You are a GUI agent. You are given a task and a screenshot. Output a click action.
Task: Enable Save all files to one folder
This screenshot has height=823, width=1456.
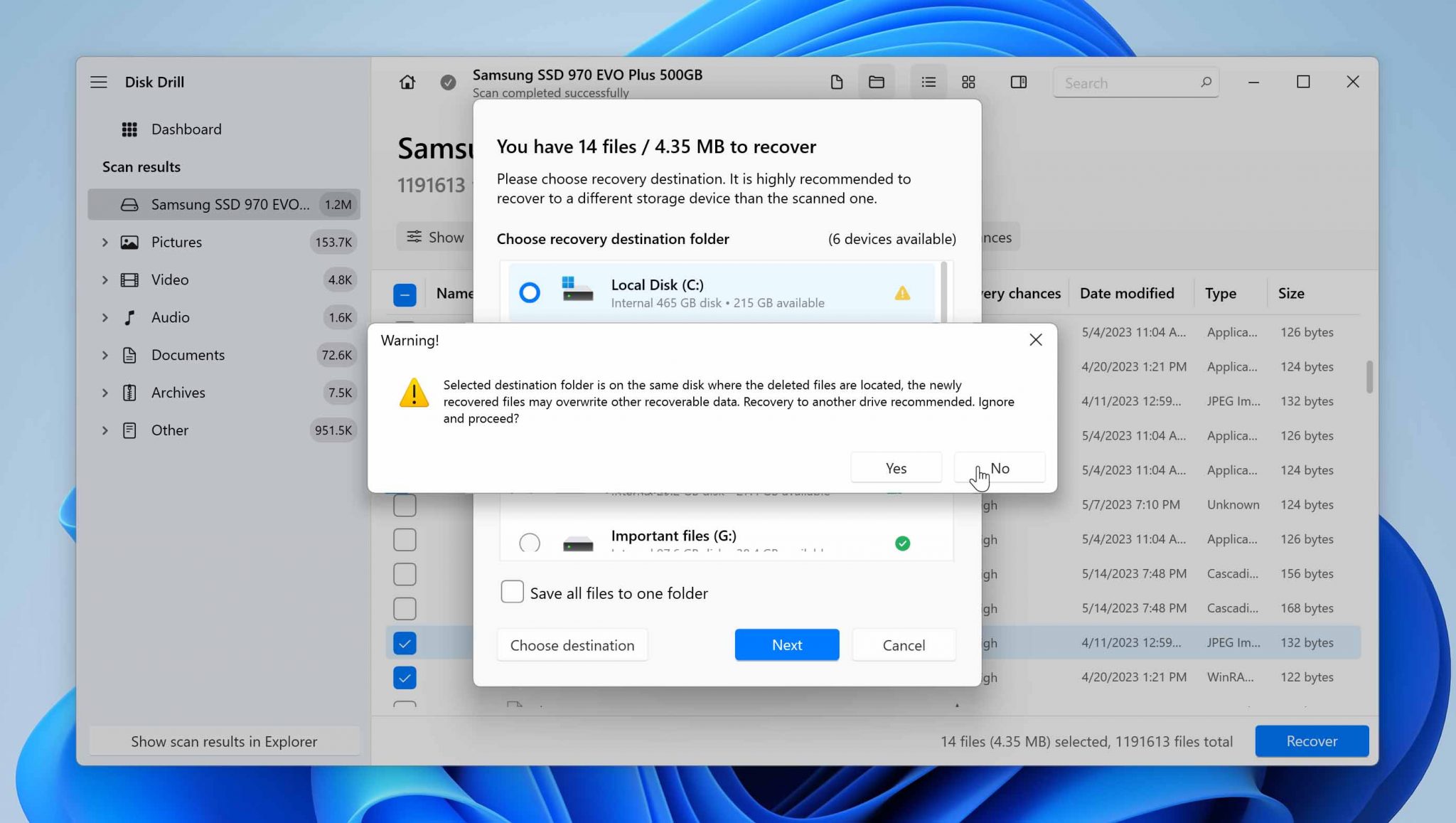[512, 592]
